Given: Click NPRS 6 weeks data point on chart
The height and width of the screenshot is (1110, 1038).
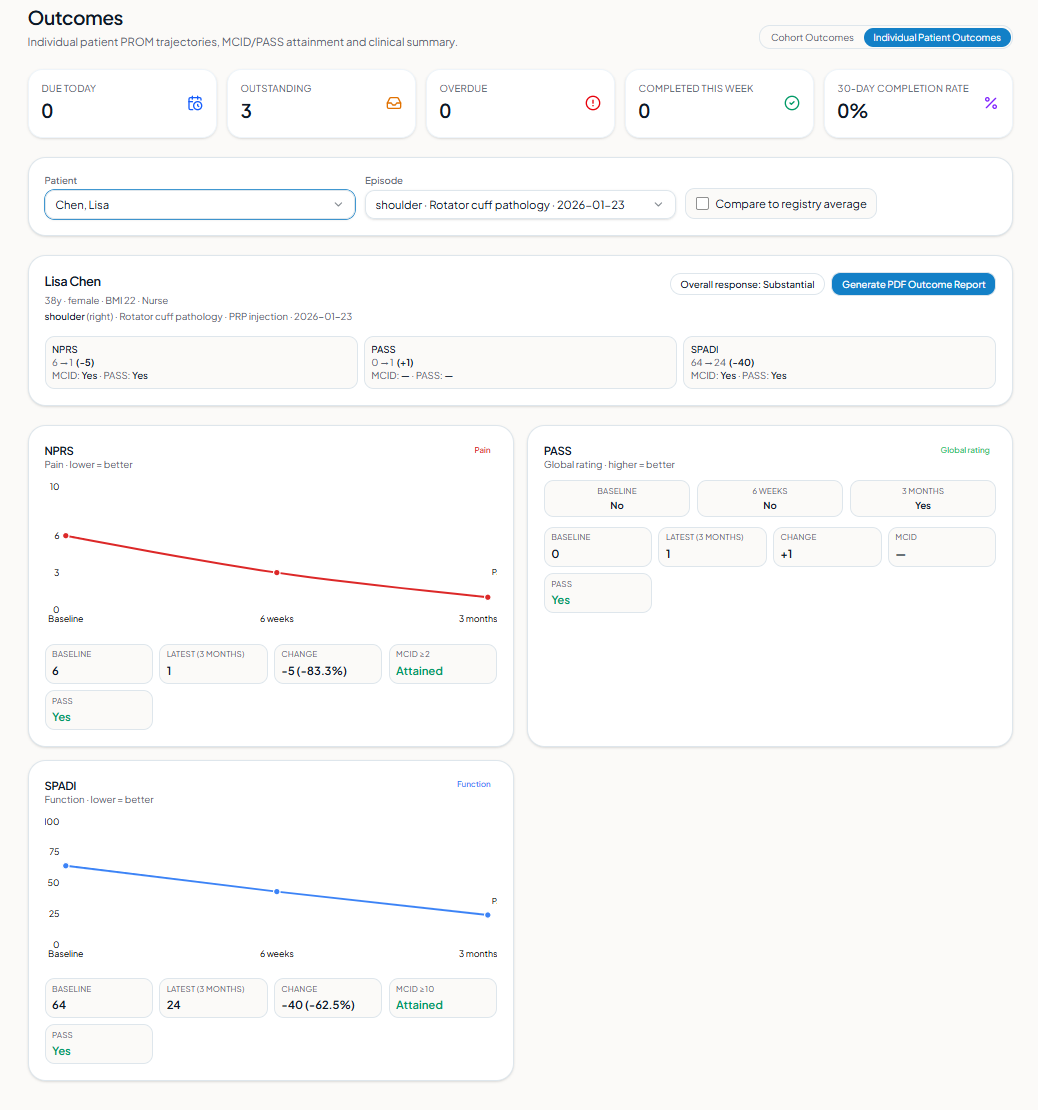Looking at the screenshot, I should tap(277, 573).
